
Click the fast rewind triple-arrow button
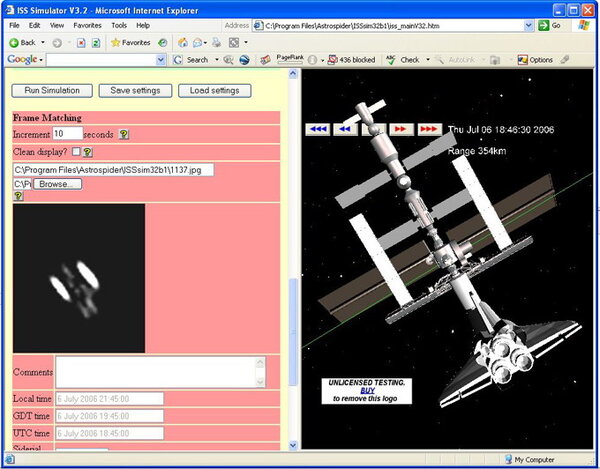click(x=318, y=129)
